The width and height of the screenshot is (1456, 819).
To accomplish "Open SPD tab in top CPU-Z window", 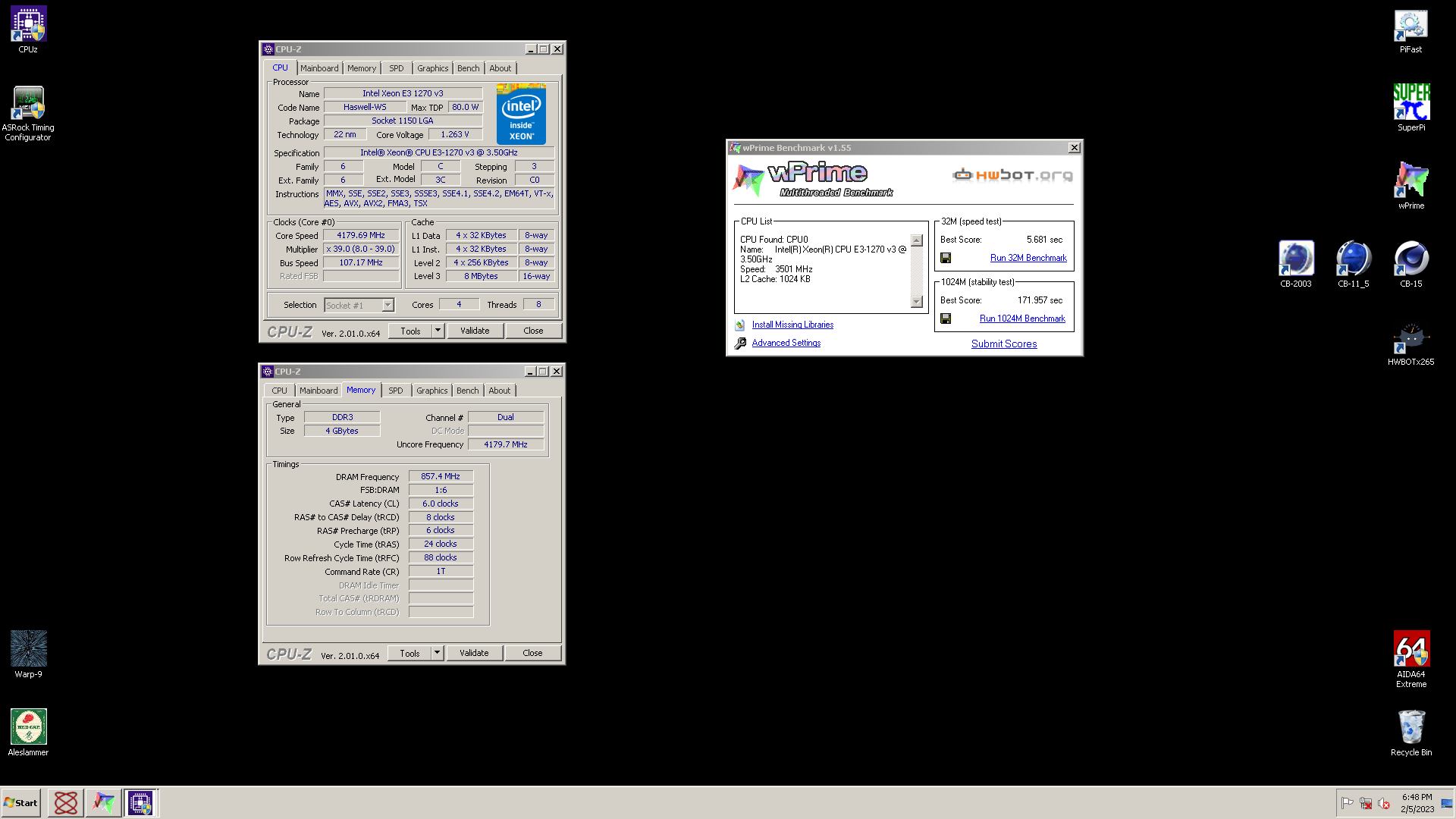I will [x=397, y=68].
